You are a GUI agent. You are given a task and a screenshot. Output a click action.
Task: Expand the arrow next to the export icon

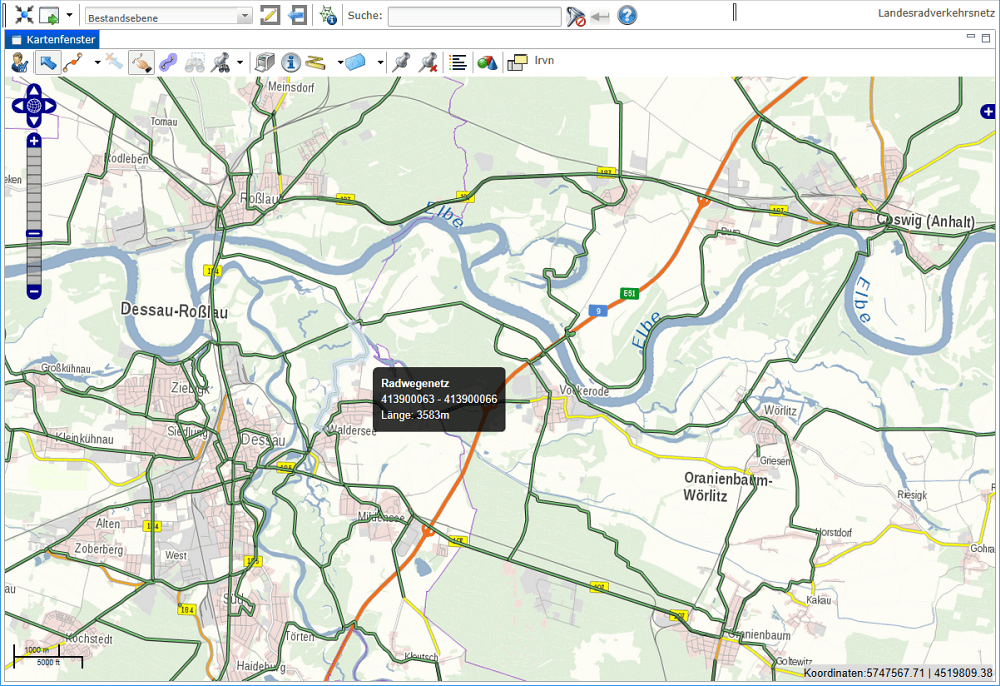69,16
